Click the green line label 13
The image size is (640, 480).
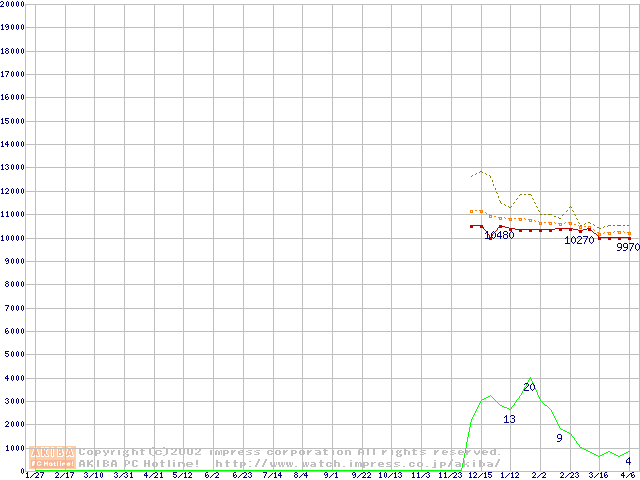(509, 419)
